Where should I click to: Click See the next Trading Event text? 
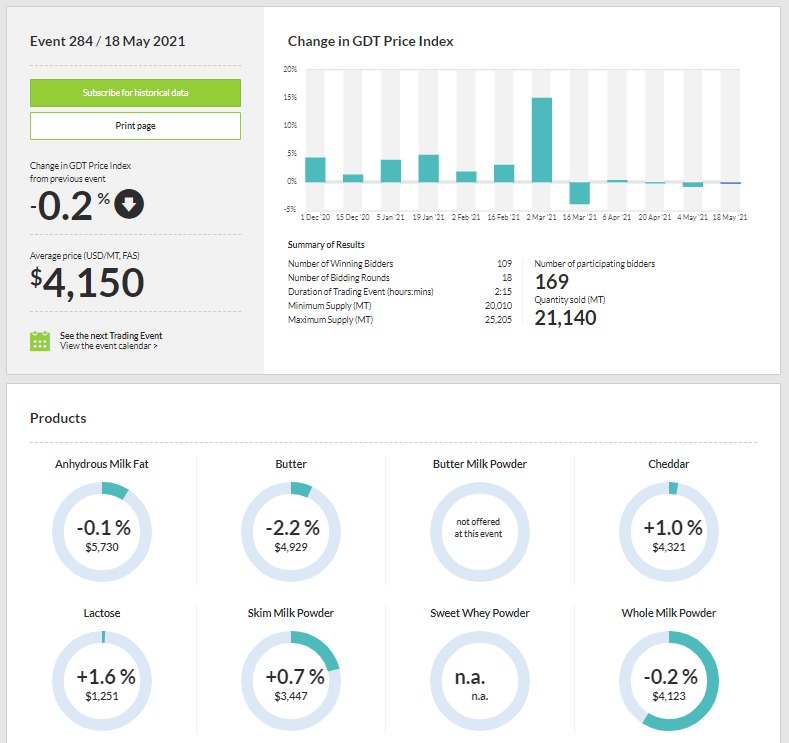tap(111, 335)
